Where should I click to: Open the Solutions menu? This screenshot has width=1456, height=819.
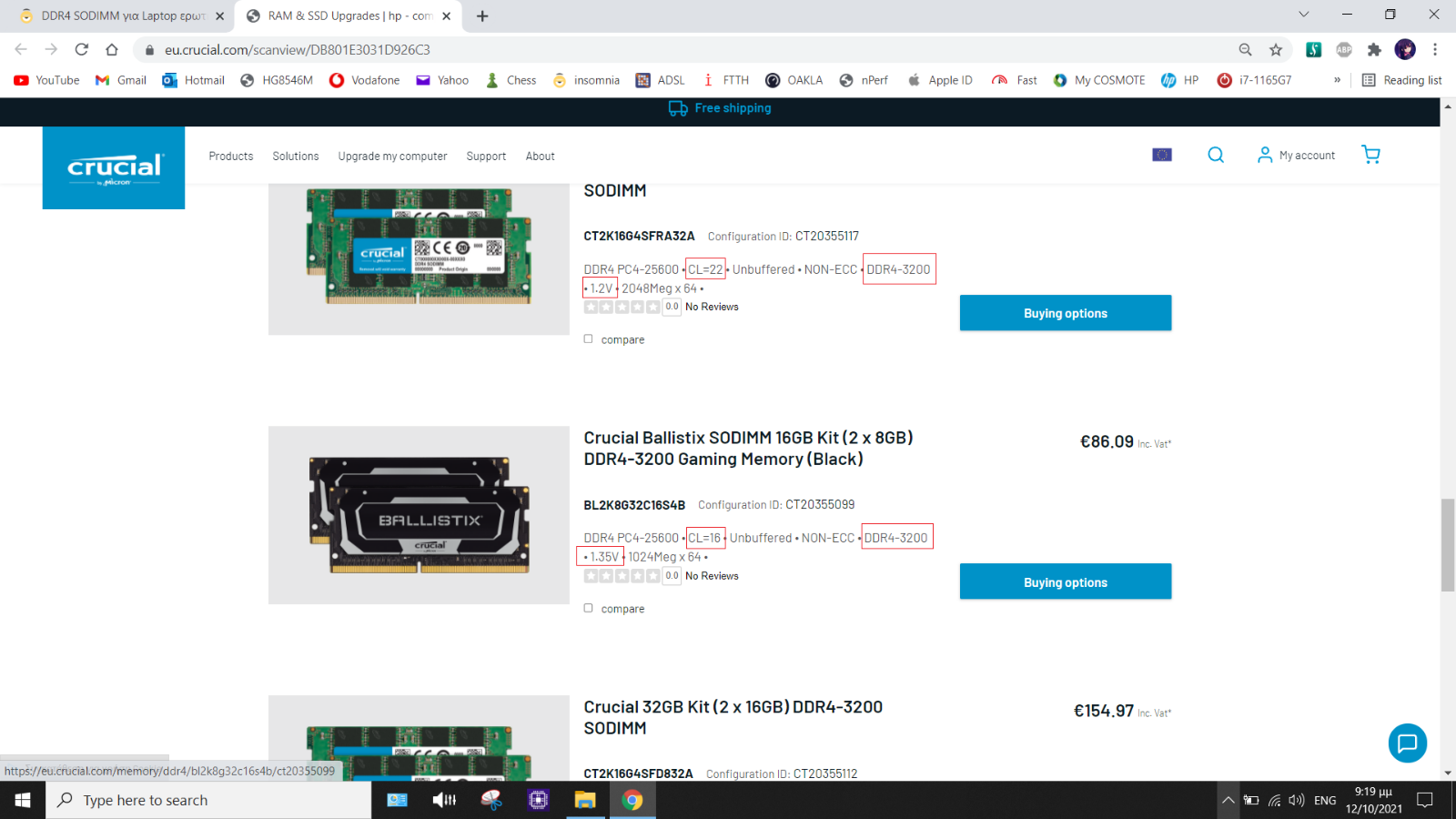[x=296, y=157]
